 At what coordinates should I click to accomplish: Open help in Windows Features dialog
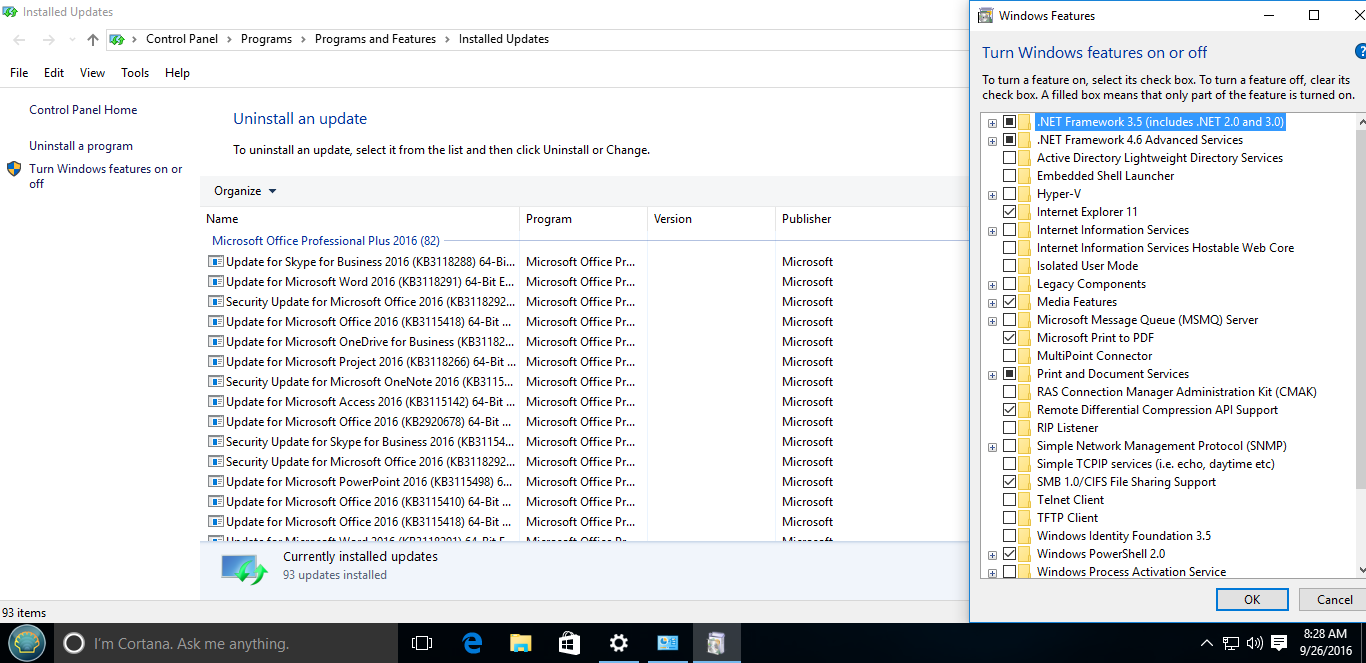(x=1359, y=52)
